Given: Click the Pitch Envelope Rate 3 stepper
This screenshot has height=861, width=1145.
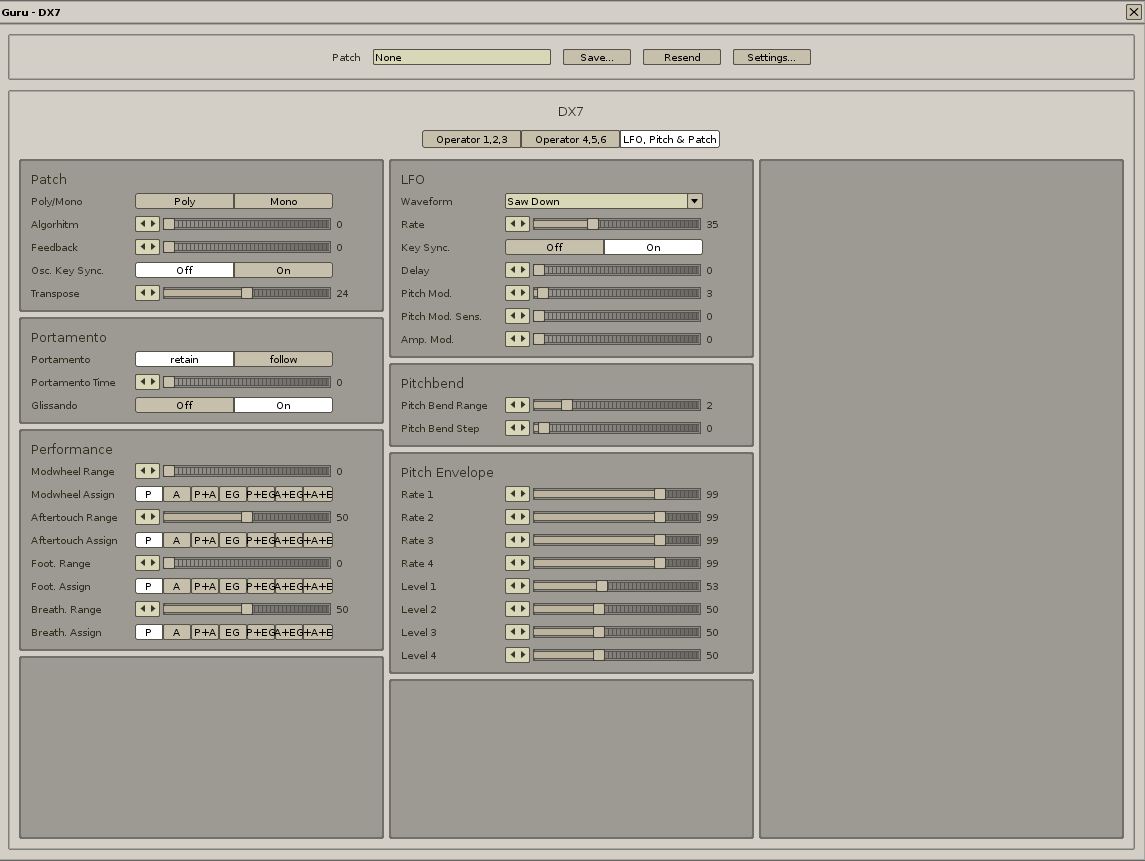Looking at the screenshot, I should point(517,540).
